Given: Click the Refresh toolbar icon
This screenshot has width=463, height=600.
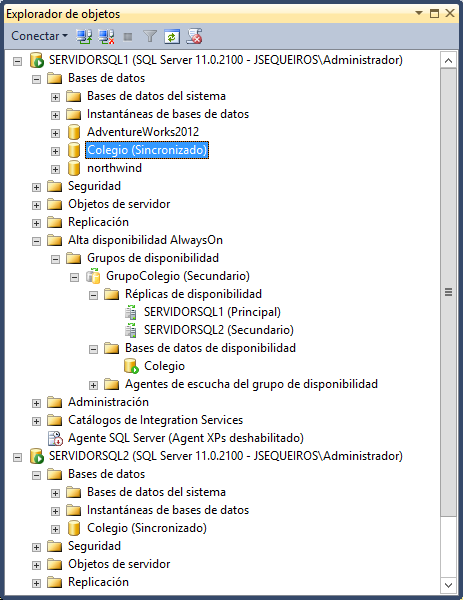Looking at the screenshot, I should coord(172,36).
